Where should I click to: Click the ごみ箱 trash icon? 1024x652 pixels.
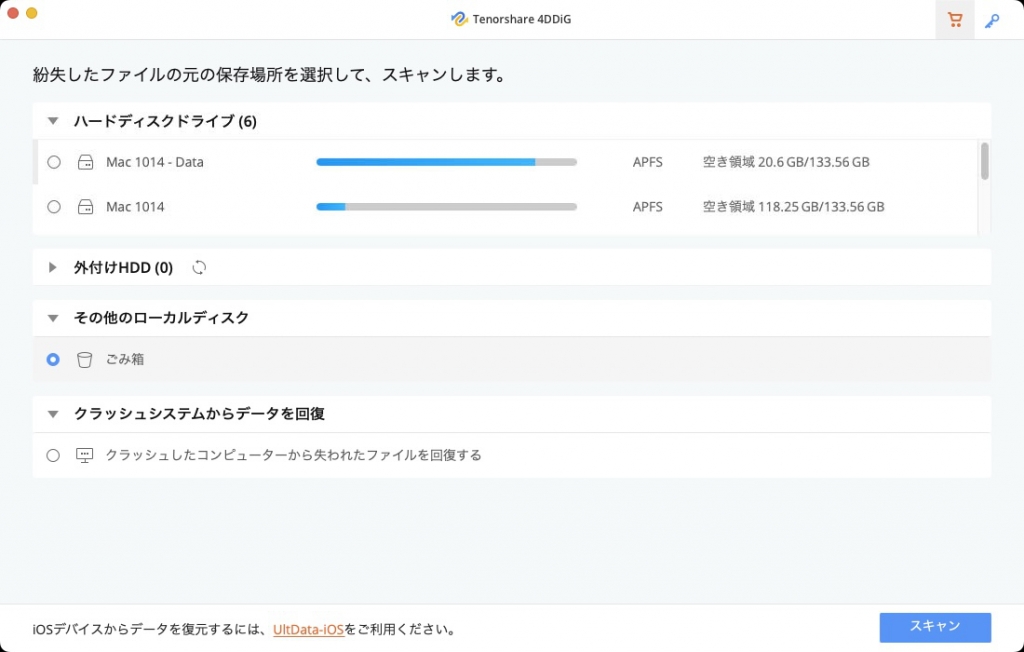pyautogui.click(x=85, y=360)
